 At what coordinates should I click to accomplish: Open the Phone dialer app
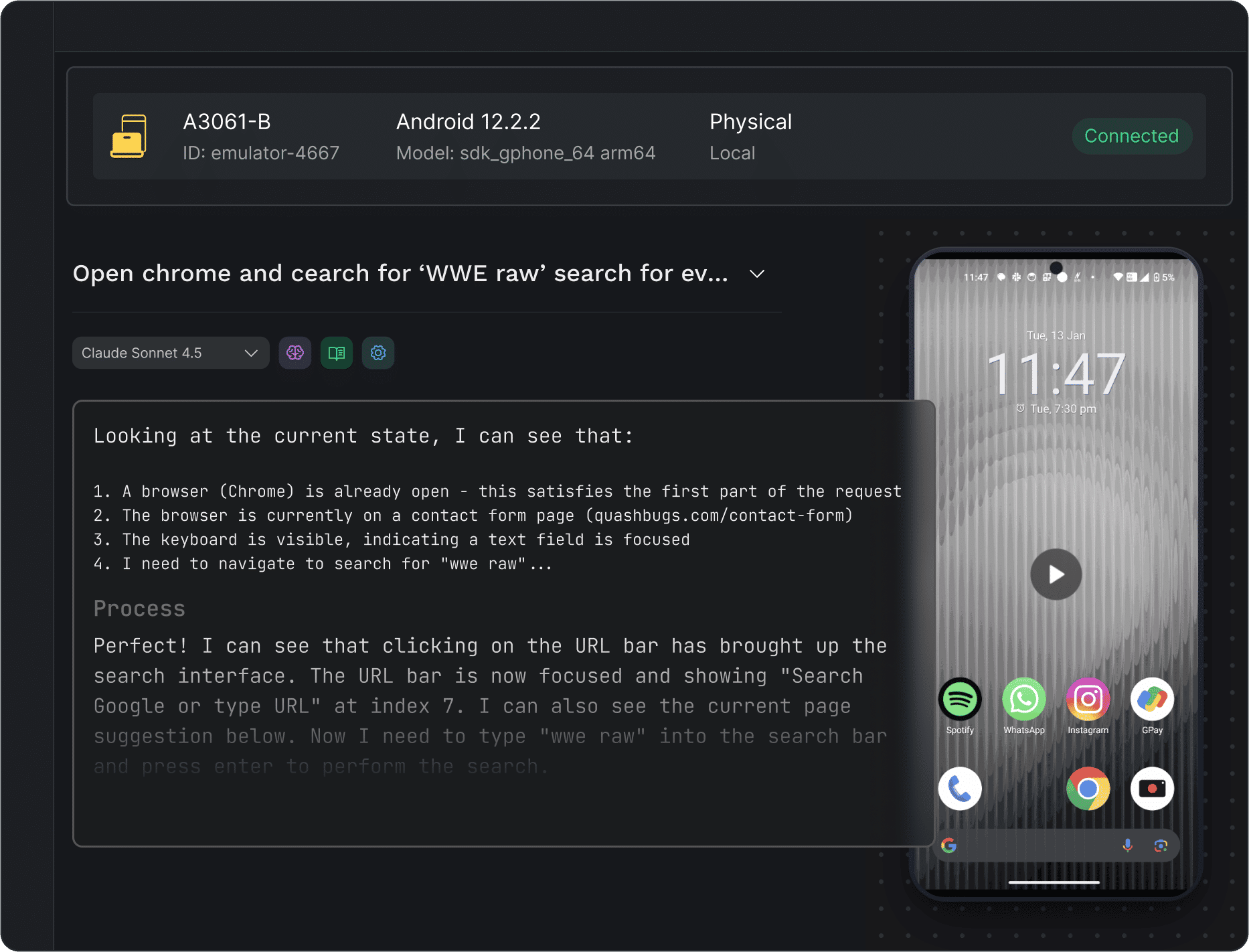960,789
